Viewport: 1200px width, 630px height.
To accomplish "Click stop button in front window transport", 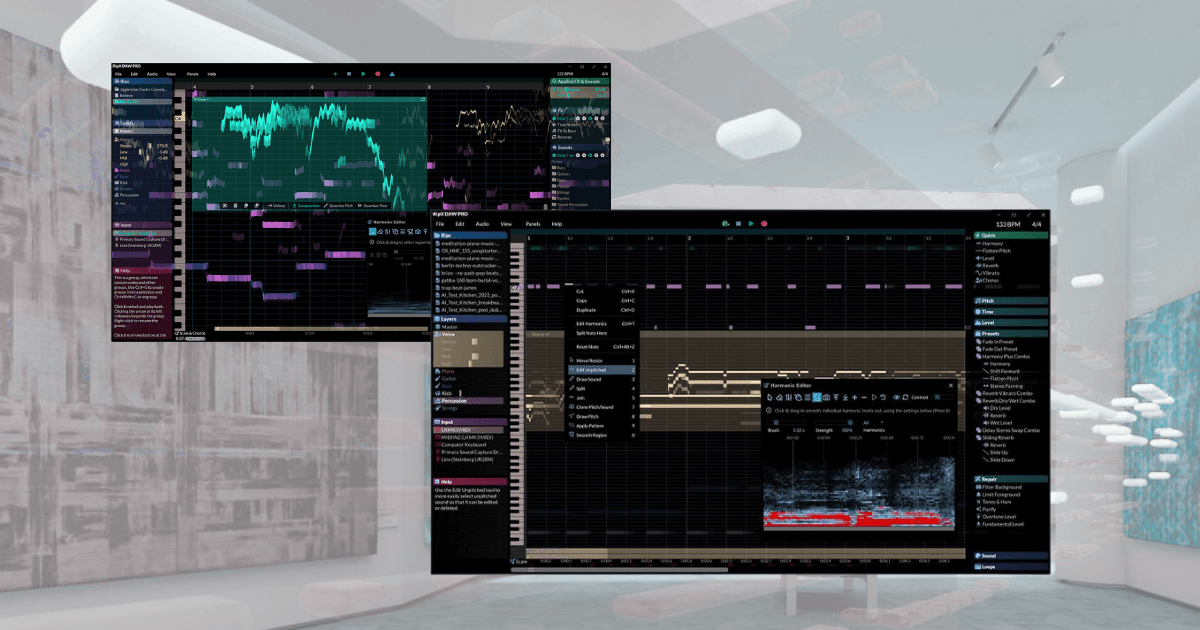I will (x=738, y=224).
